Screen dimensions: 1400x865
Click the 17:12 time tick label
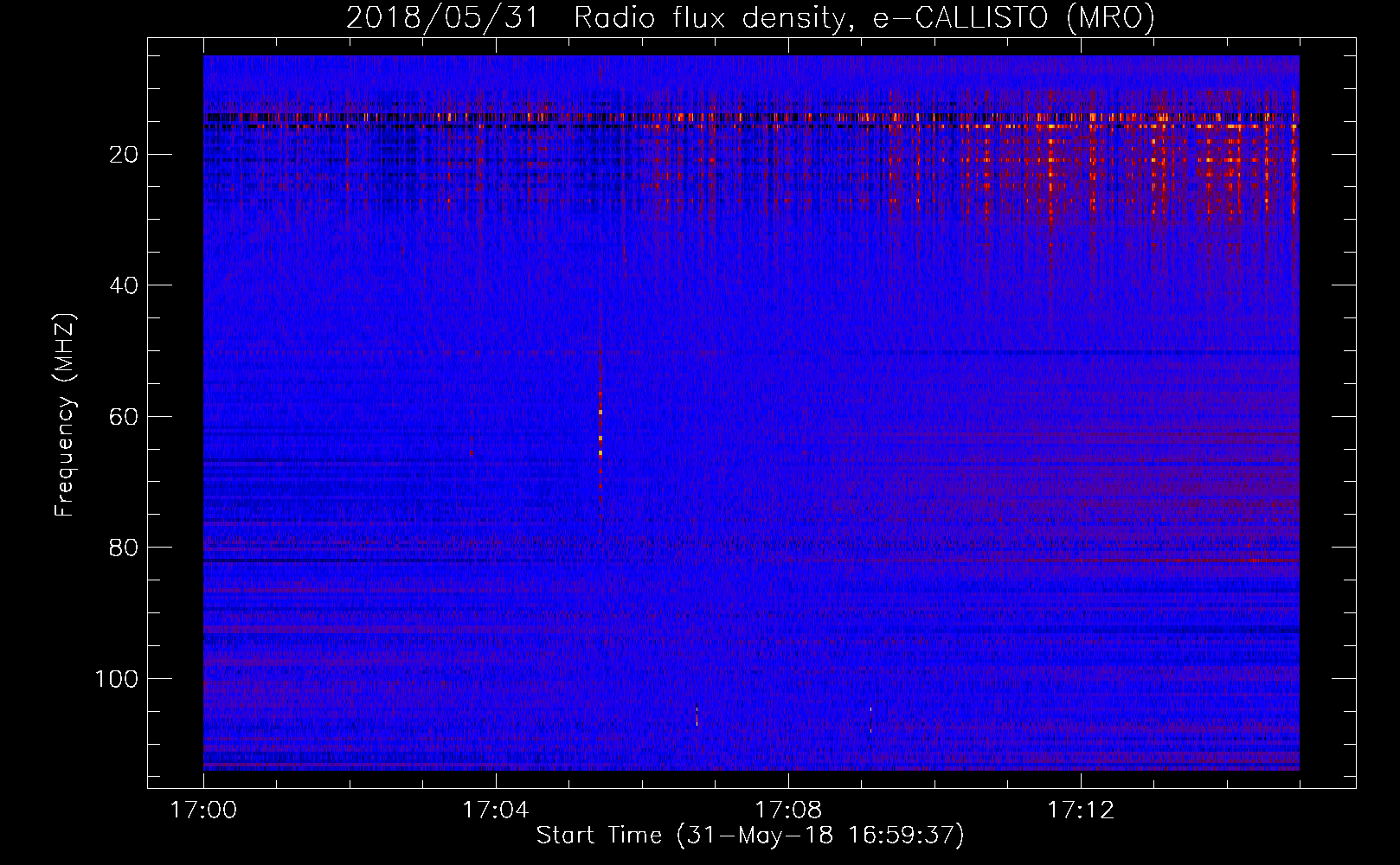coord(1081,810)
